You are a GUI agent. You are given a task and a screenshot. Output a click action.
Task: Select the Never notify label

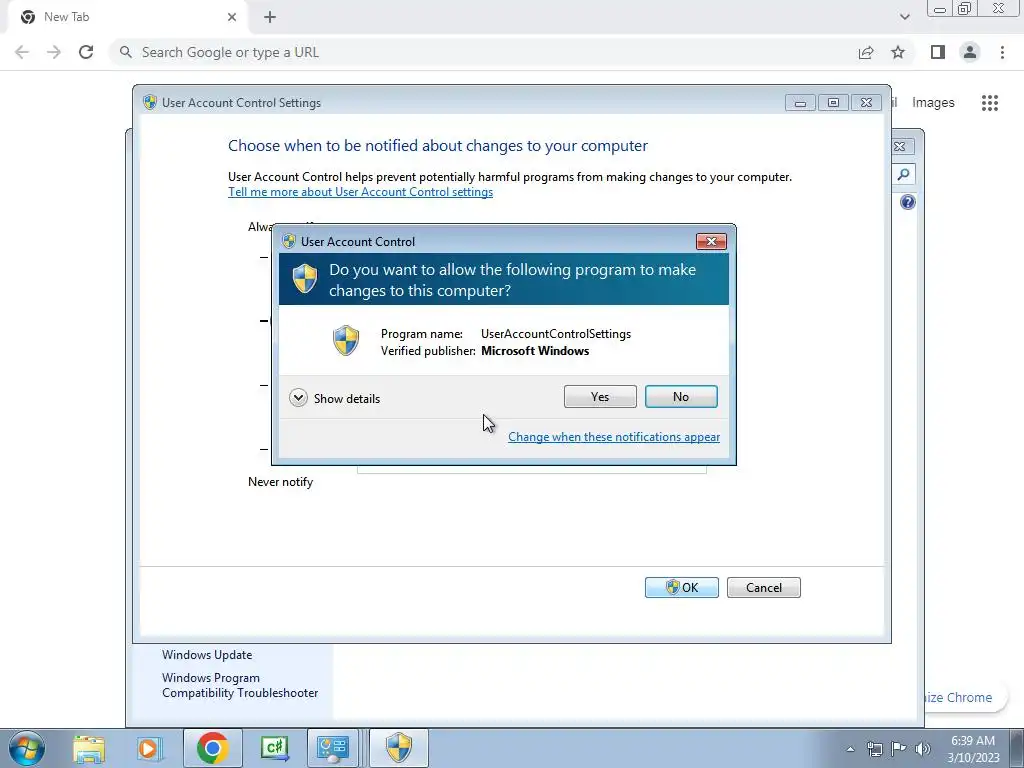[280, 482]
